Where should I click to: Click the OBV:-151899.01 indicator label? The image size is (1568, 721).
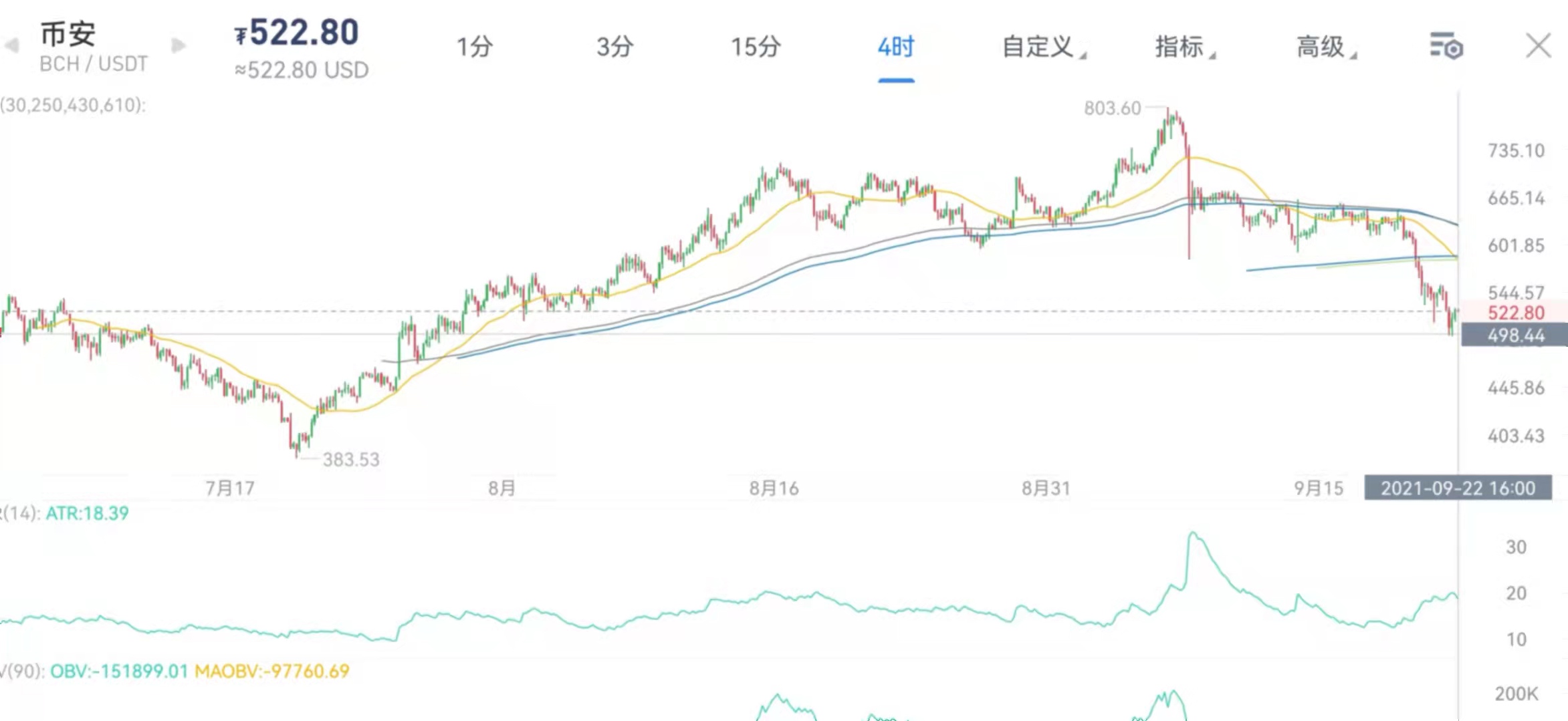(x=119, y=671)
